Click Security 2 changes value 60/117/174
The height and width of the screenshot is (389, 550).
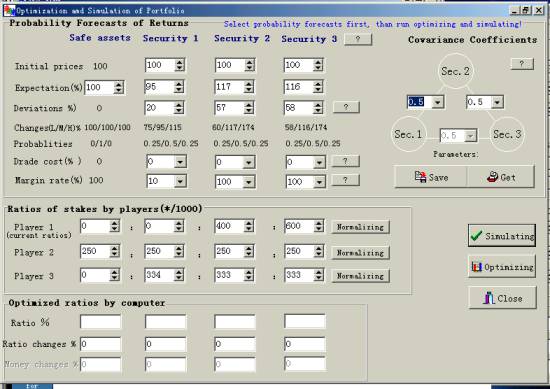click(x=233, y=127)
